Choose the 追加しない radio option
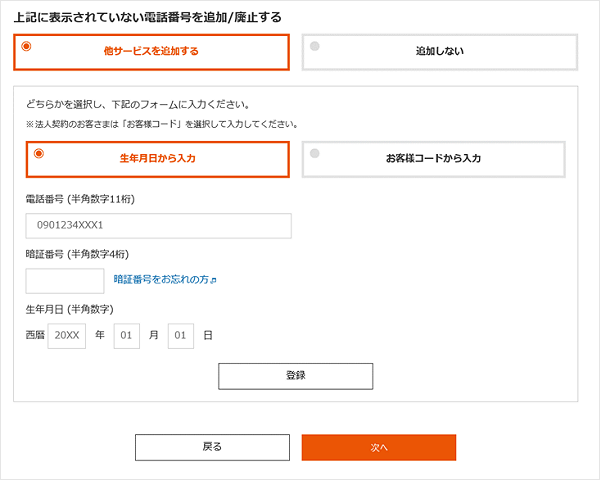The image size is (600, 480). coord(440,52)
